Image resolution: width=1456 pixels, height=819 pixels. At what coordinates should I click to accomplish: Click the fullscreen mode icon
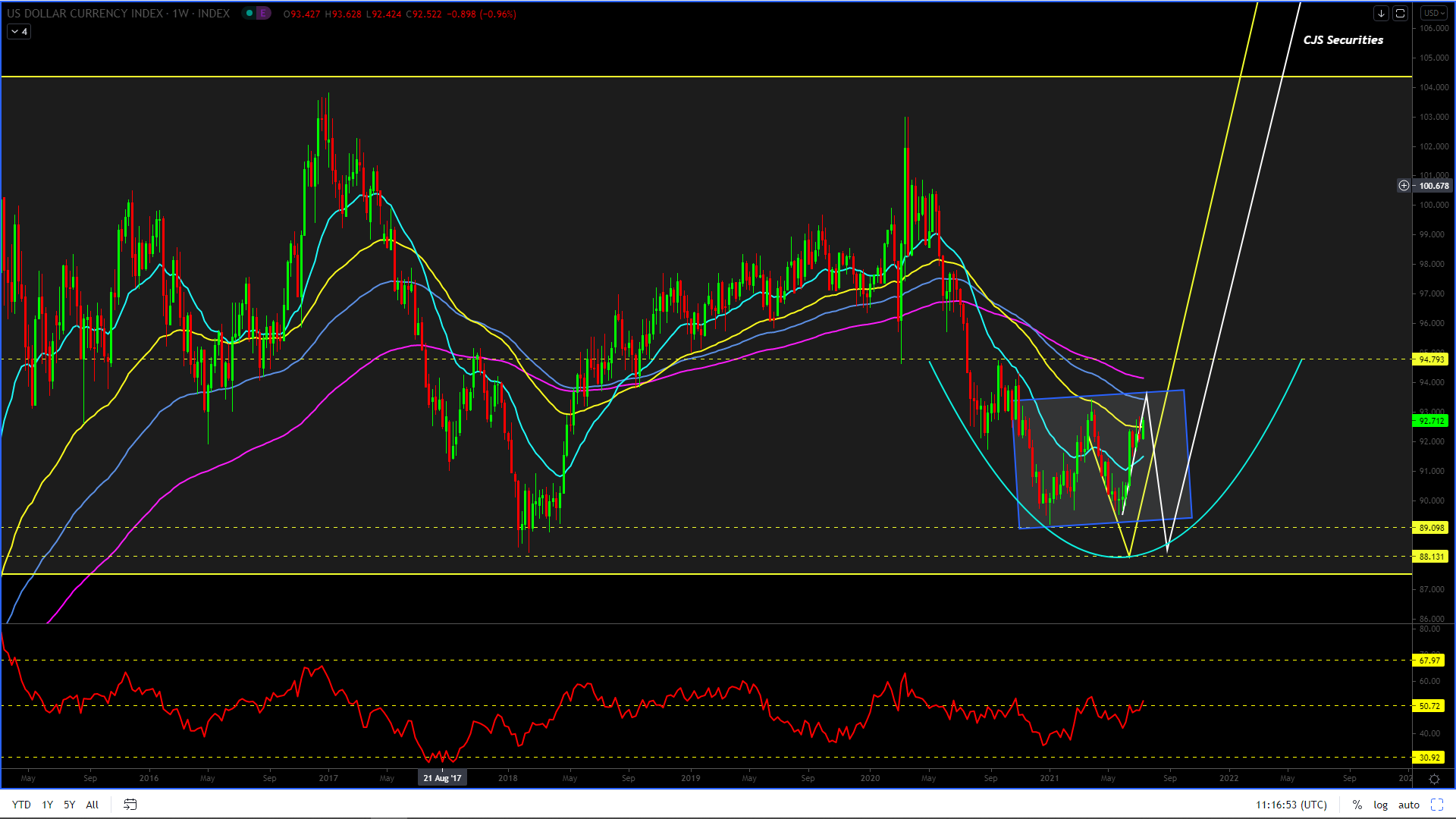pyautogui.click(x=1436, y=805)
